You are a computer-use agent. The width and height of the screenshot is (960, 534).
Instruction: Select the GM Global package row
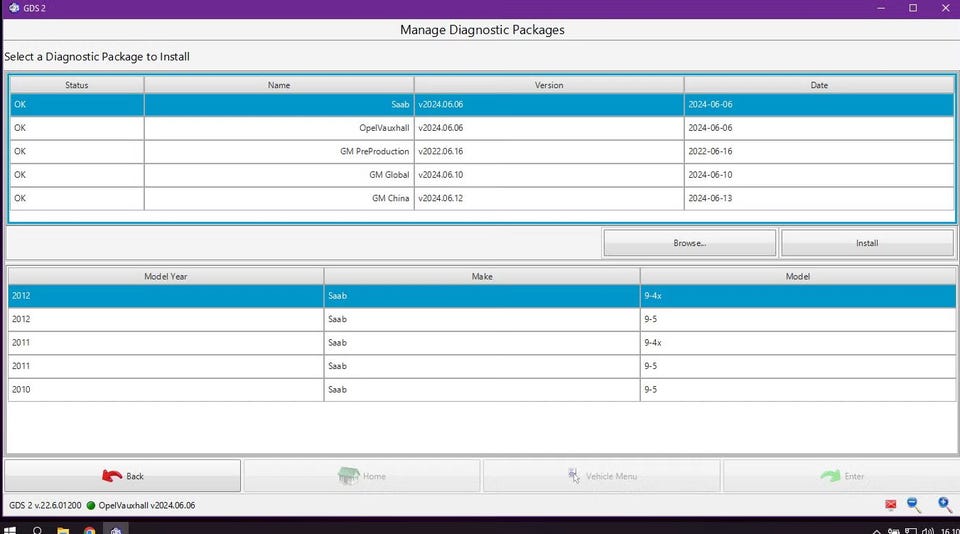pos(482,175)
